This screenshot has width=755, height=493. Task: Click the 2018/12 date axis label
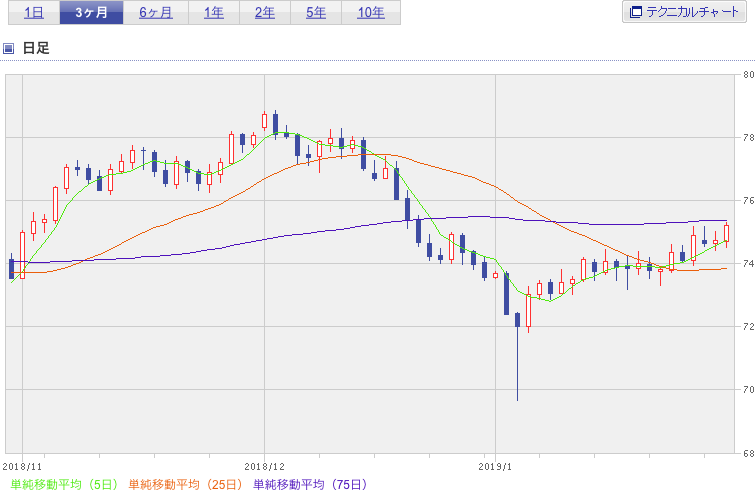264,467
